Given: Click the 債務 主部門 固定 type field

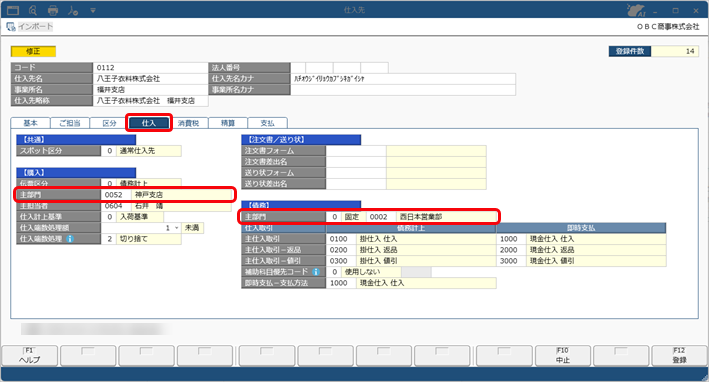Looking at the screenshot, I should tap(353, 217).
